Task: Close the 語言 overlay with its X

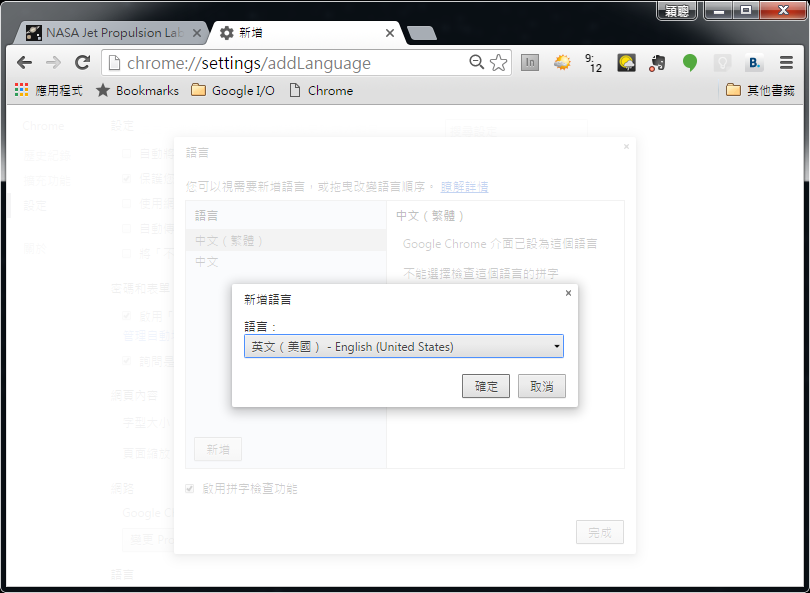Action: click(x=626, y=147)
